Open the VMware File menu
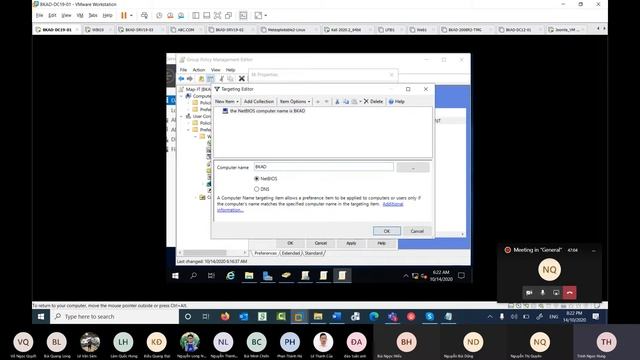 [x=39, y=16]
